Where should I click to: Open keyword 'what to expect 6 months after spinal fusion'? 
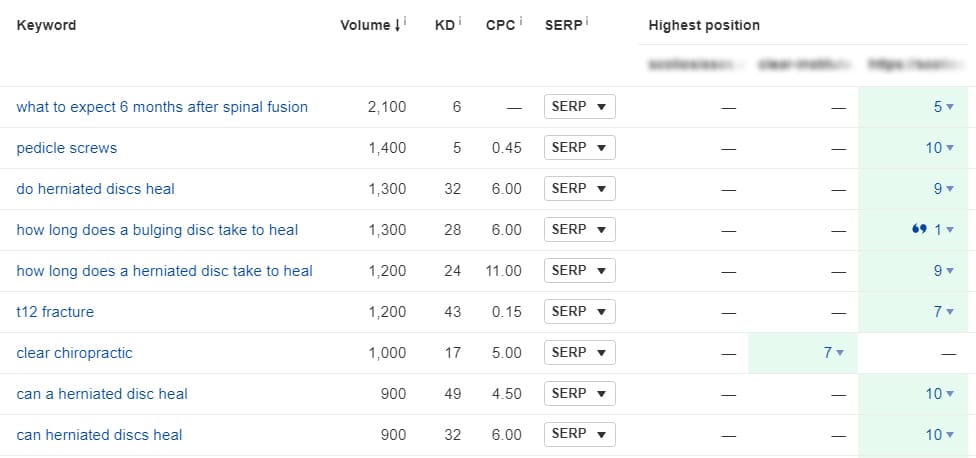[162, 106]
